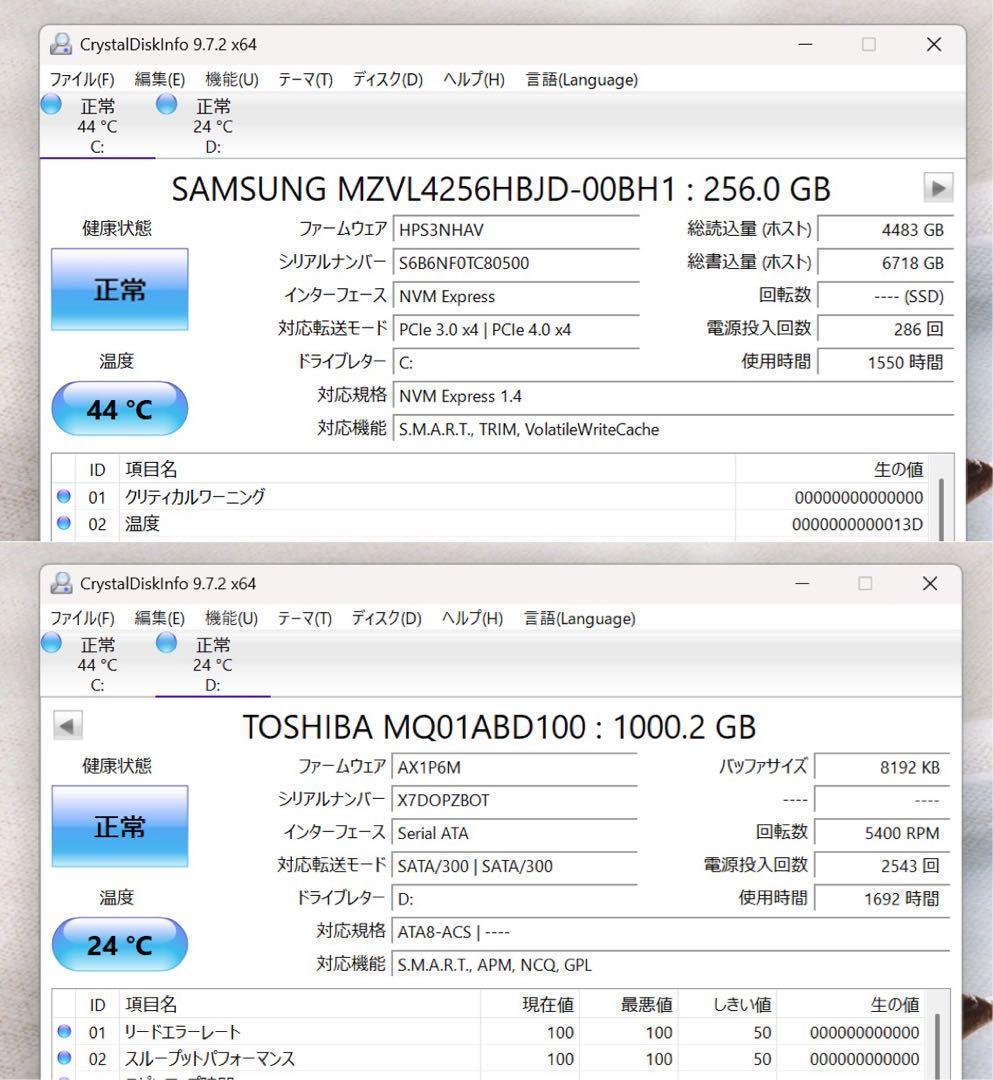993x1080 pixels.
Task: Click the シリアルナンバー field showing S6B6NF0TC80500
Action: coord(517,263)
